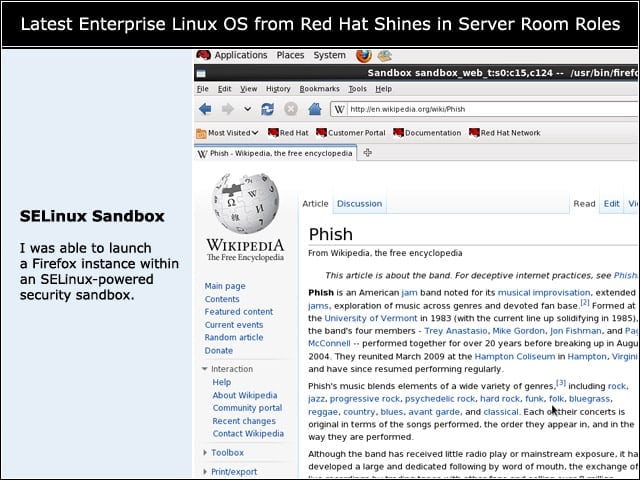This screenshot has height=480, width=640.
Task: Open the System menu
Action: point(329,55)
